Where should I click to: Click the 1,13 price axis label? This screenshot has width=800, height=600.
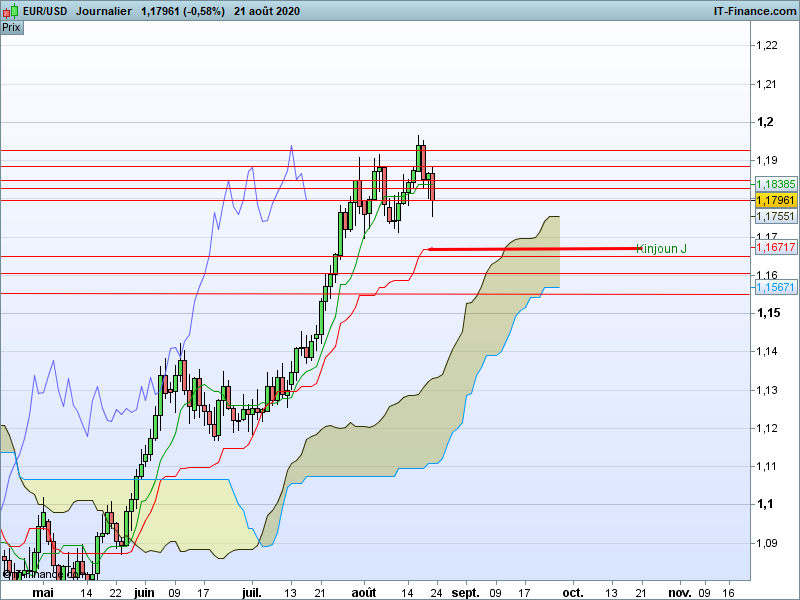(767, 390)
